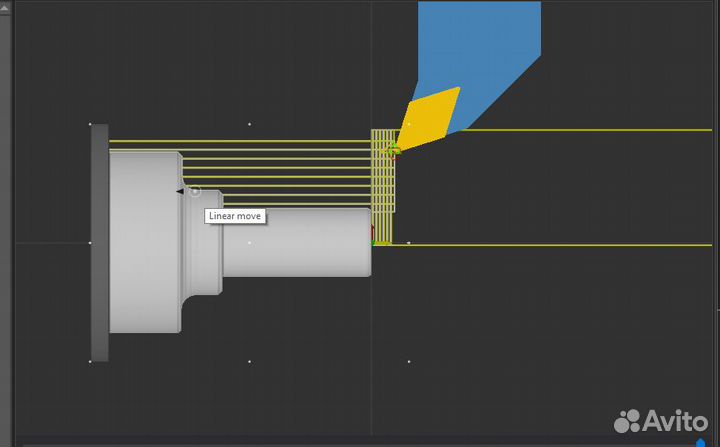Click the "Linear move" tooltip label
720x447 pixels.
[x=235, y=216]
